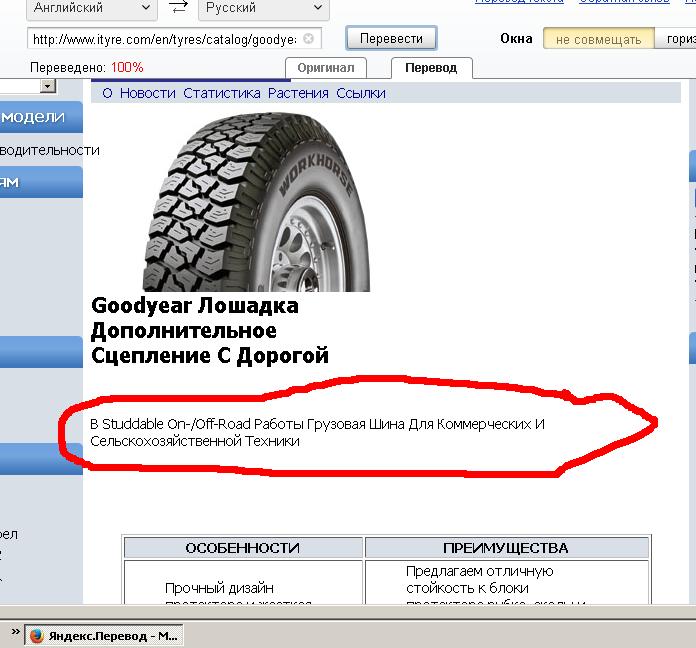Open the Английский source language dropdown

click(x=90, y=8)
